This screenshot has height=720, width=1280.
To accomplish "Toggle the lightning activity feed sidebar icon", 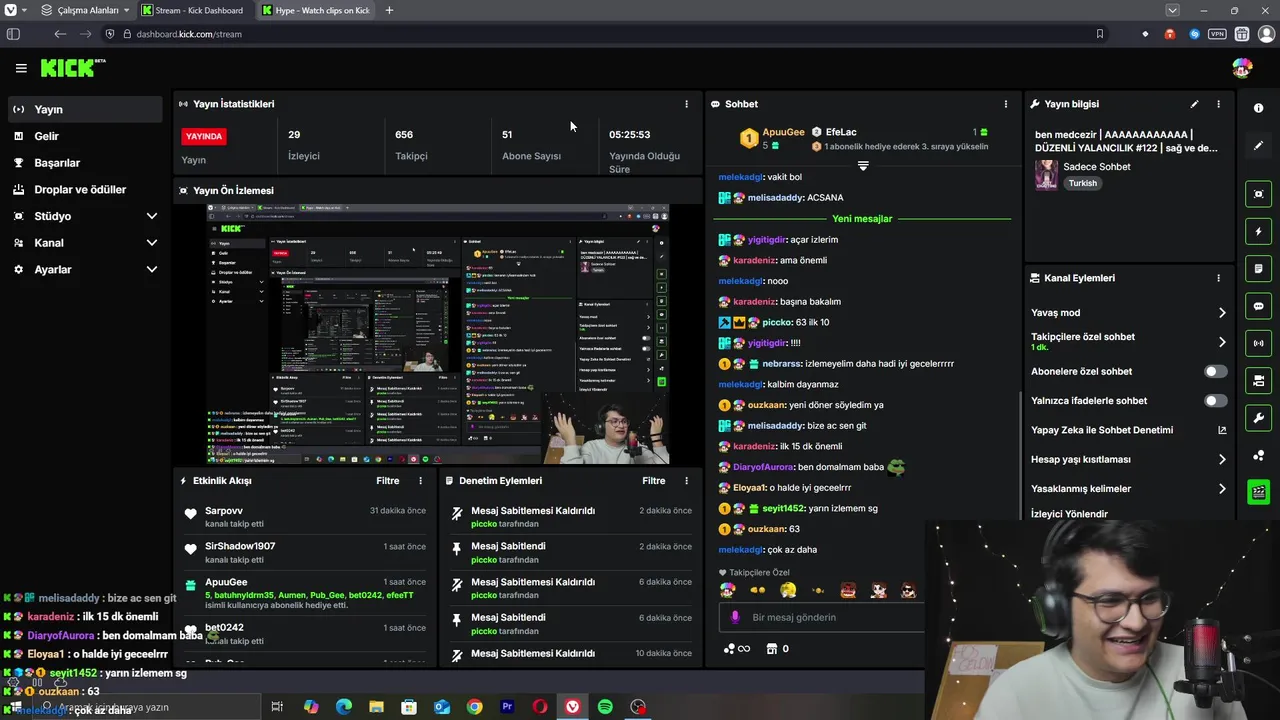I will 1258,232.
